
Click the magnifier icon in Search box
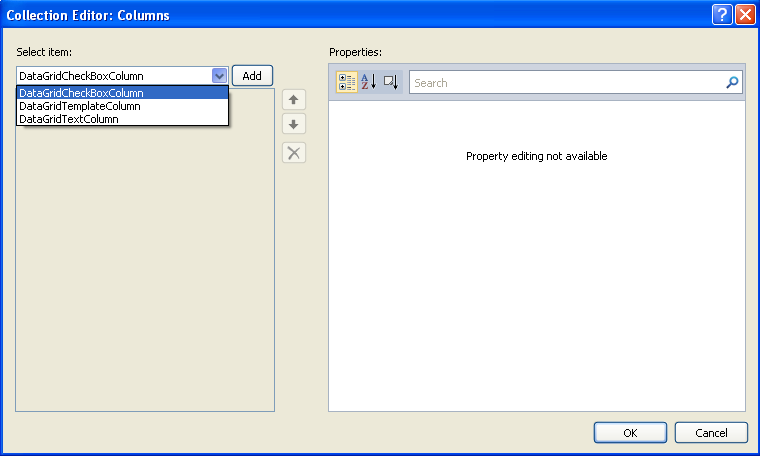point(732,82)
